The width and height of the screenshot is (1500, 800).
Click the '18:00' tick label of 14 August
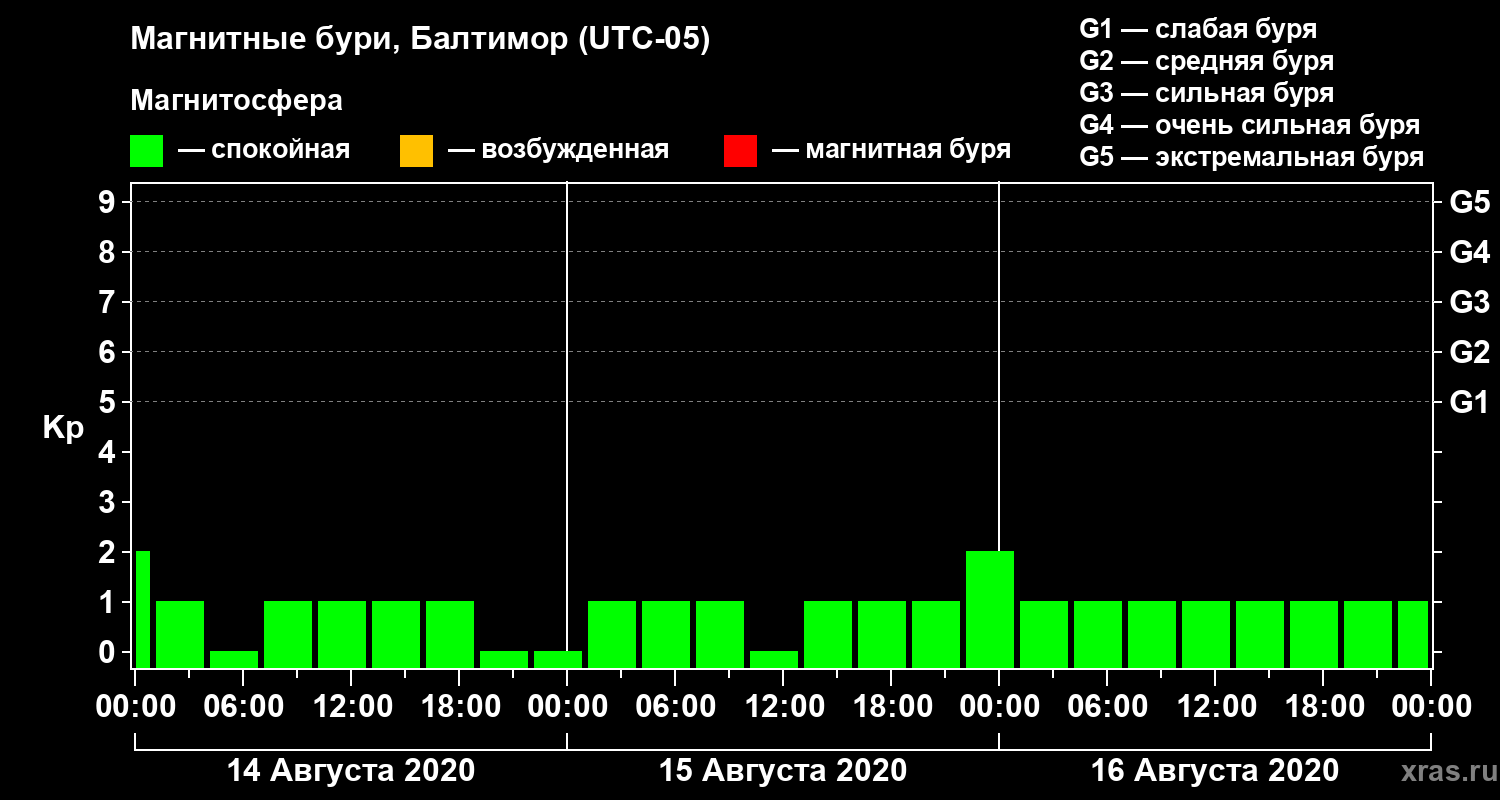tap(459, 707)
